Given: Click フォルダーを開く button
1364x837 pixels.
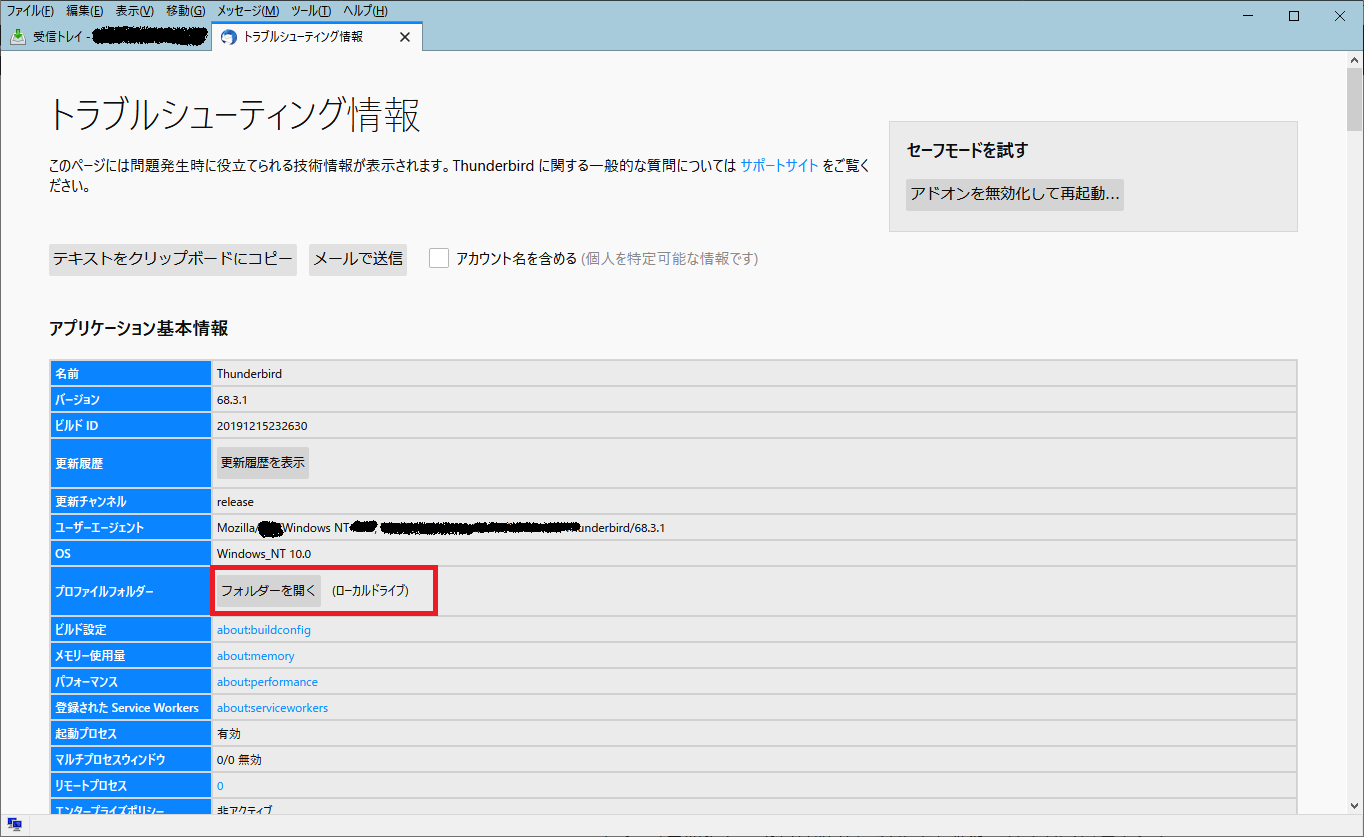Looking at the screenshot, I should pyautogui.click(x=269, y=591).
